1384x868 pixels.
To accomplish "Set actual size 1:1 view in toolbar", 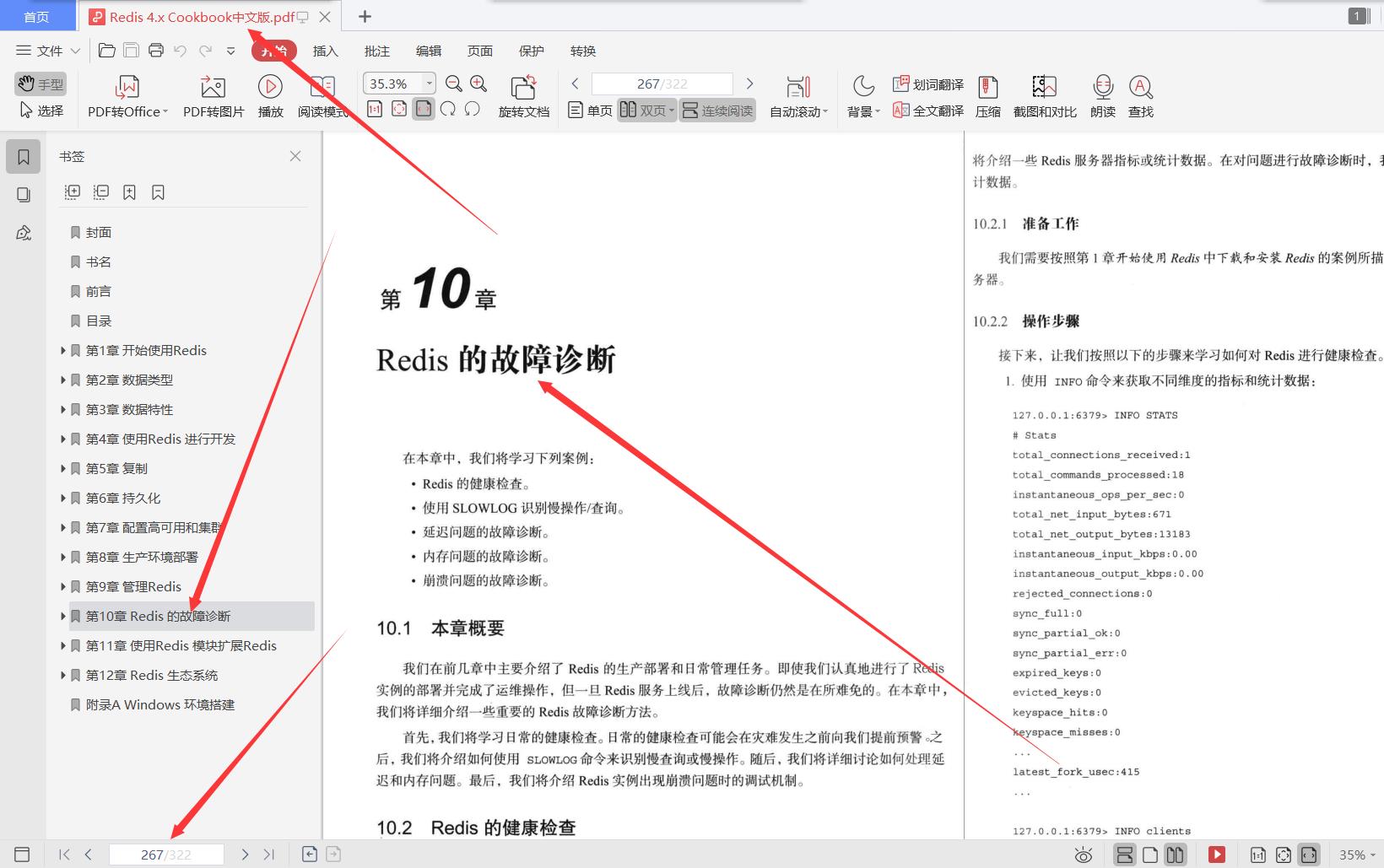I will (375, 109).
